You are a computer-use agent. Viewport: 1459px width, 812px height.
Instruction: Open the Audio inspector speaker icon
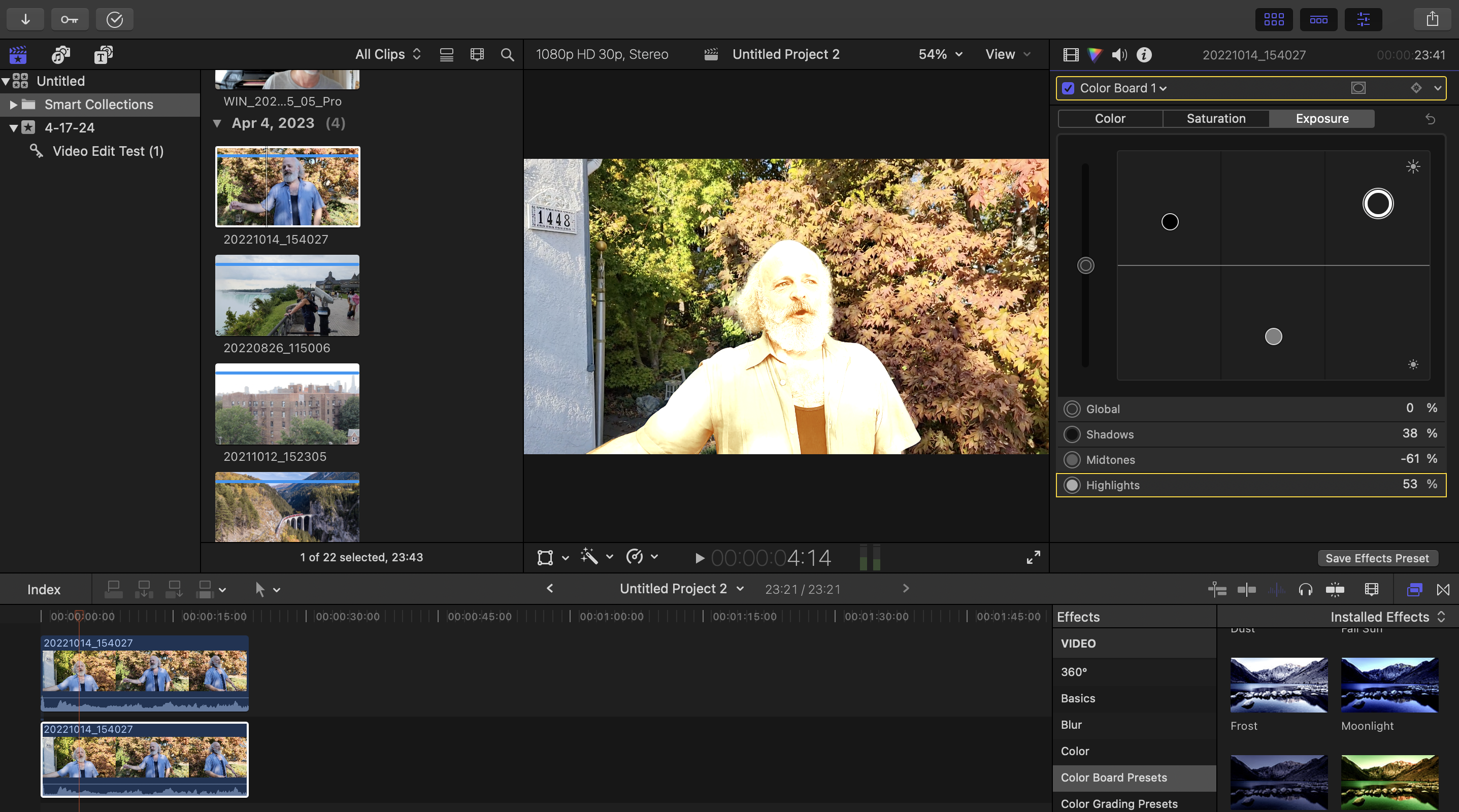tap(1119, 54)
